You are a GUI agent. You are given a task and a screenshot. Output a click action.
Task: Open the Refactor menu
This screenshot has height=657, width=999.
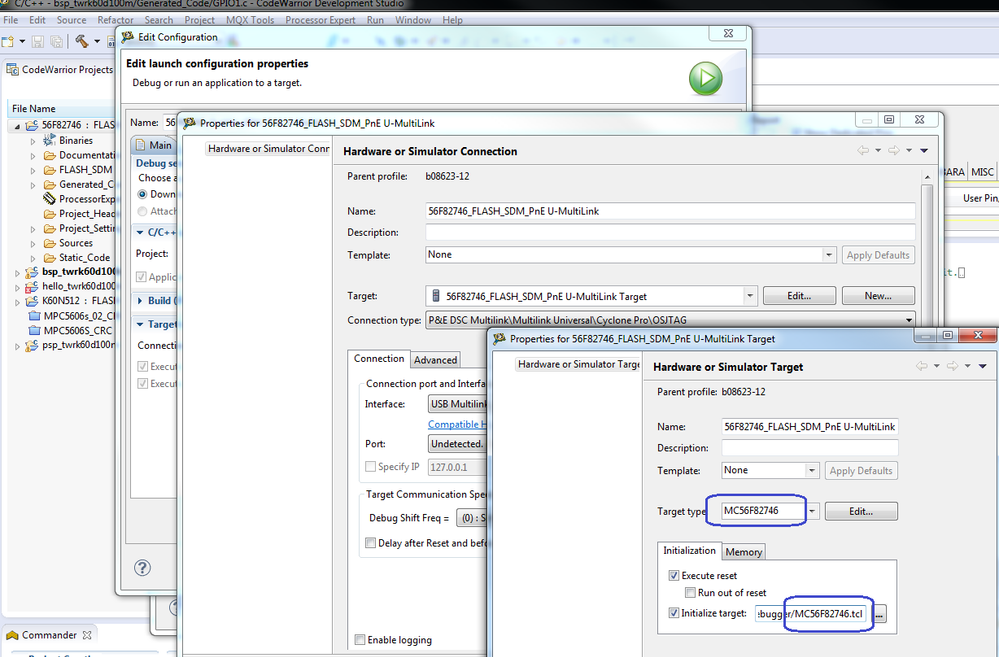tap(115, 20)
